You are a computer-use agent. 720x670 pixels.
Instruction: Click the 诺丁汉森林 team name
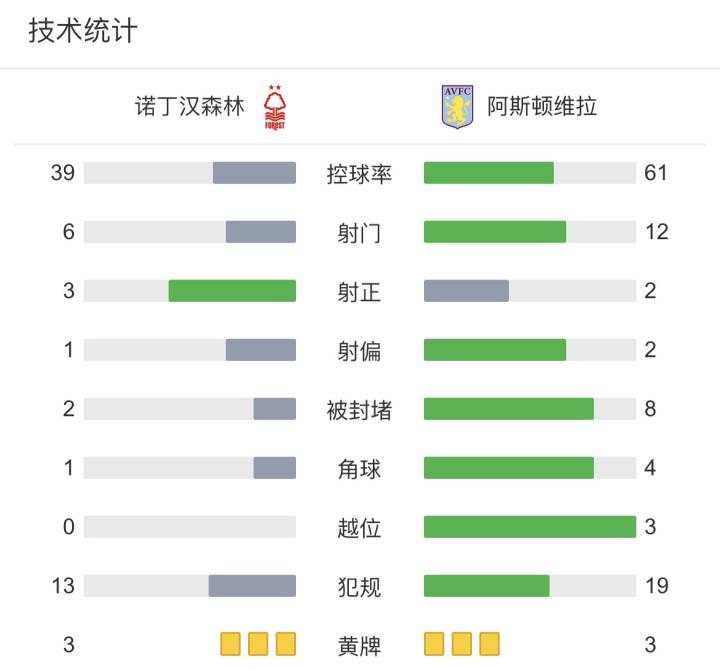click(190, 107)
